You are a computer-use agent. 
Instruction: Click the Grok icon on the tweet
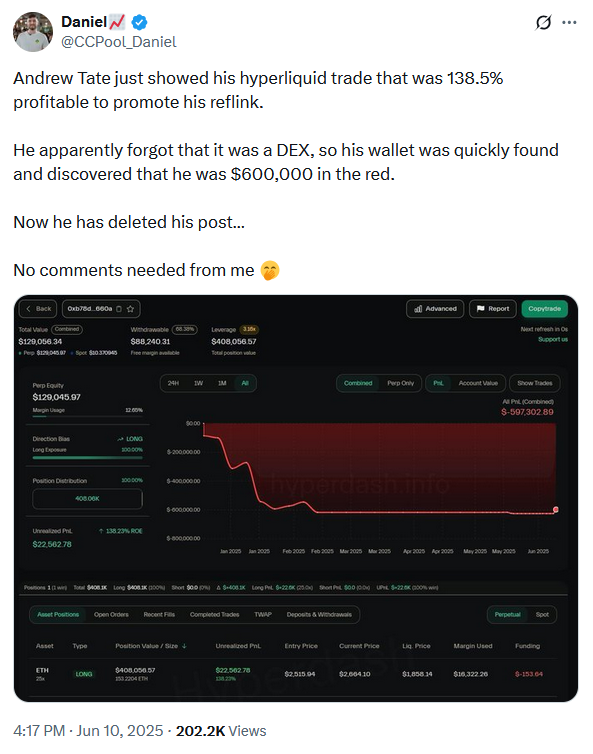pyautogui.click(x=543, y=22)
